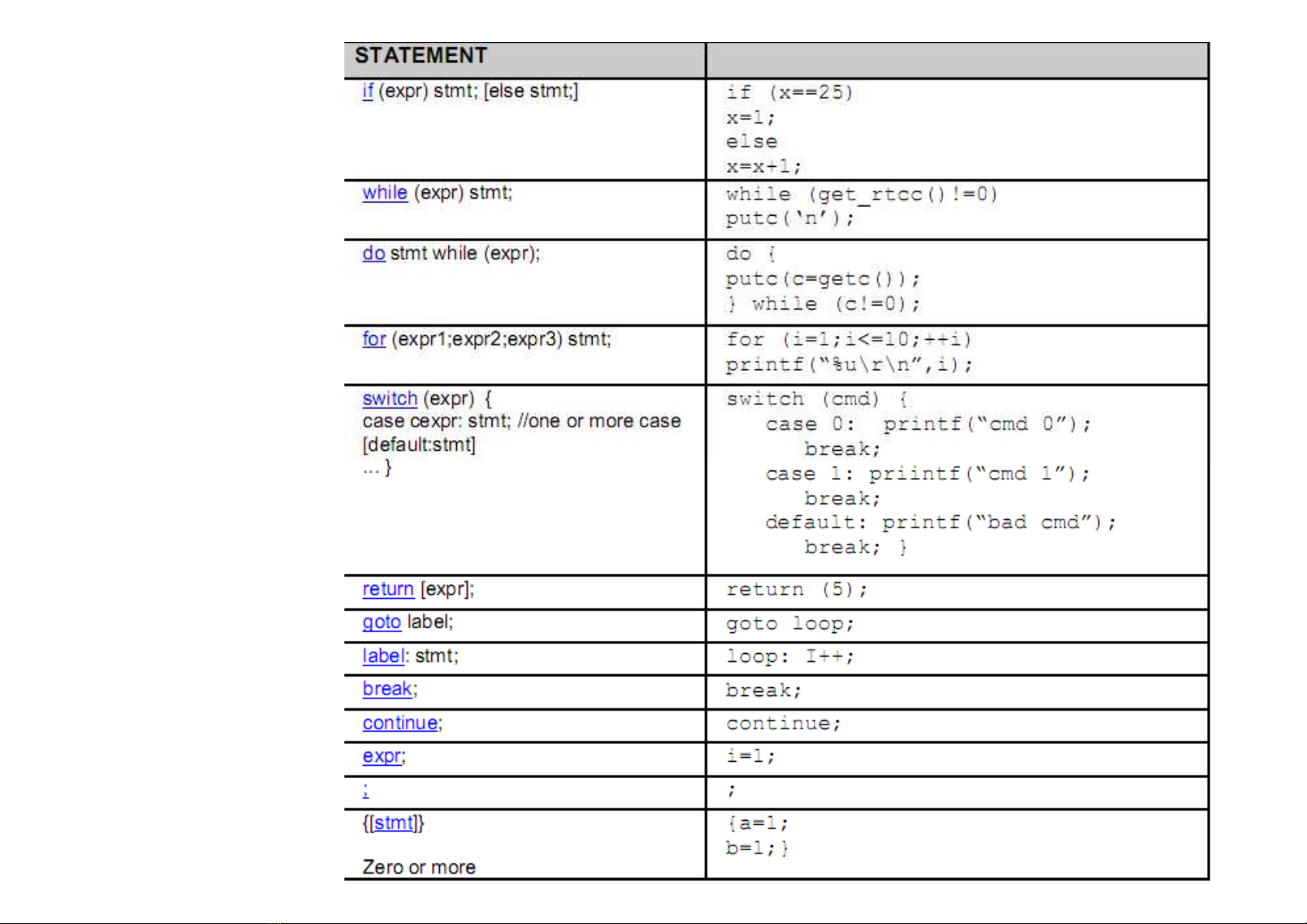The height and width of the screenshot is (924, 1307).
Task: Click the 'switch' hyperlink
Action: pyautogui.click(x=389, y=399)
